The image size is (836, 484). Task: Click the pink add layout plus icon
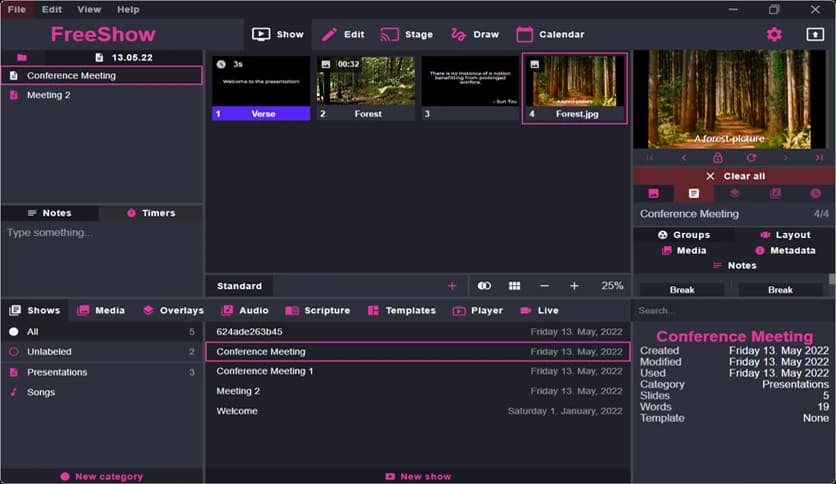tap(452, 286)
